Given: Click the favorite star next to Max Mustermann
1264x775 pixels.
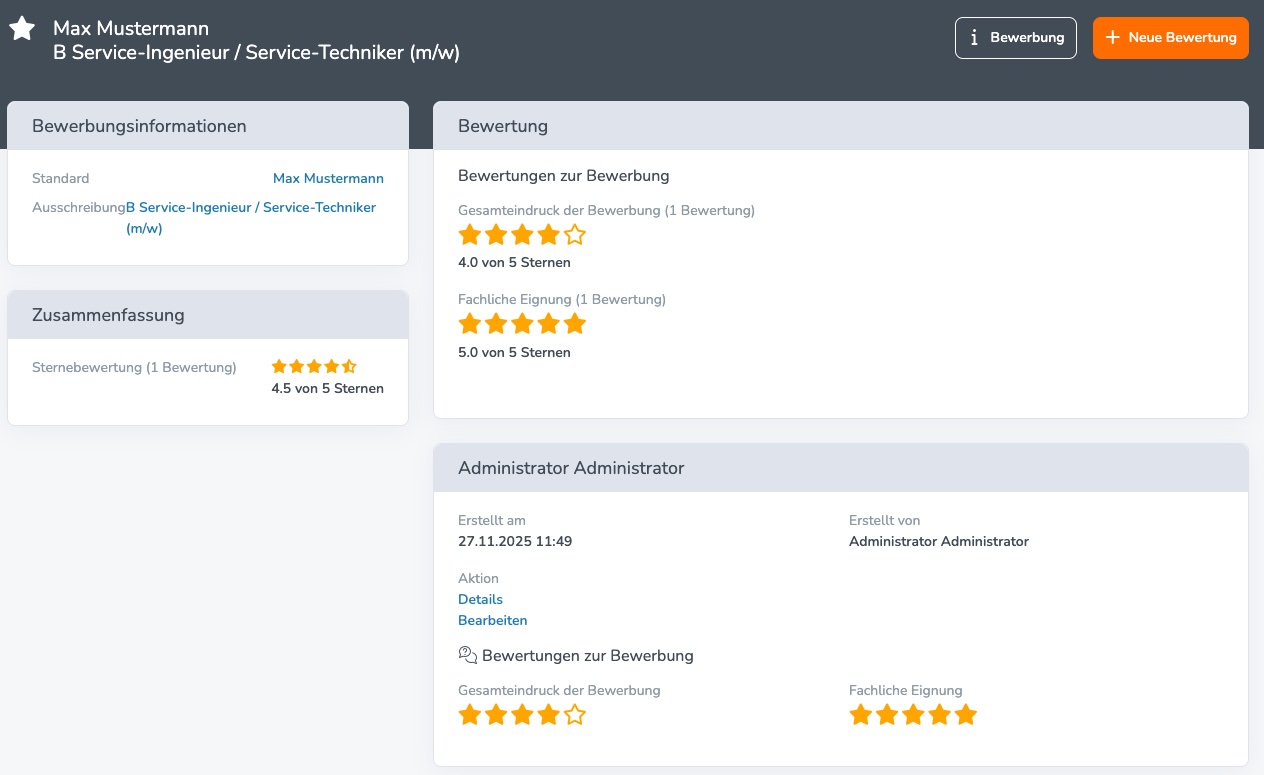Looking at the screenshot, I should click(22, 29).
